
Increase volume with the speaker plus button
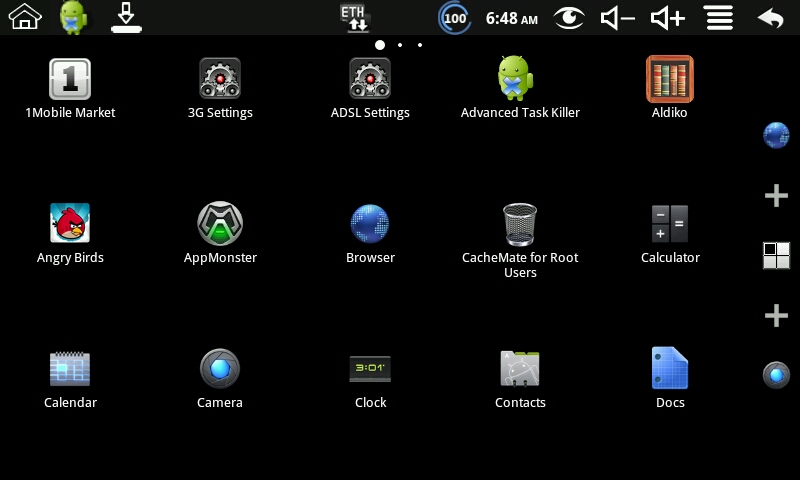pyautogui.click(x=667, y=18)
